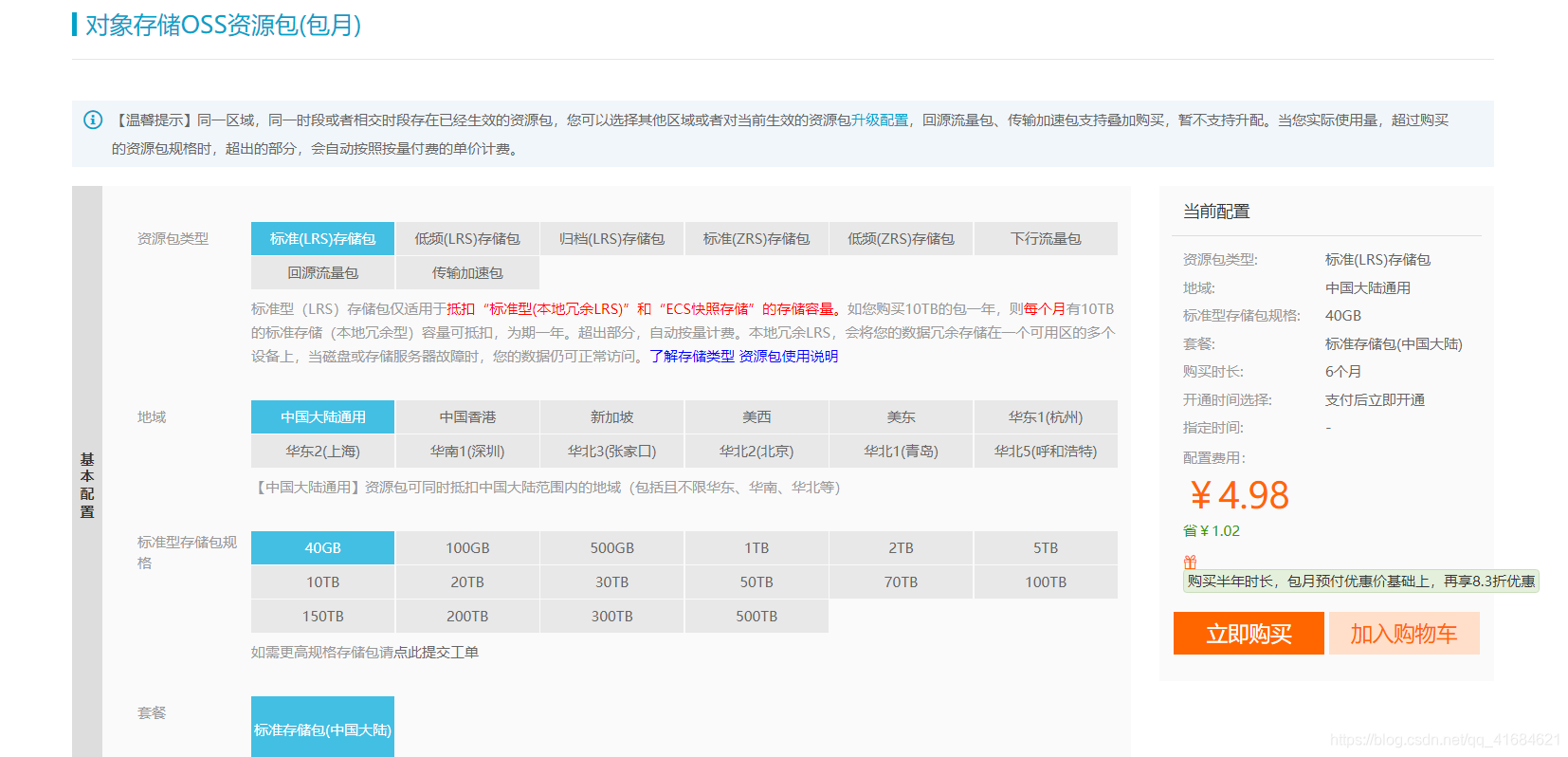Image resolution: width=1568 pixels, height=757 pixels.
Task: Choose region 美东
Action: point(901,417)
